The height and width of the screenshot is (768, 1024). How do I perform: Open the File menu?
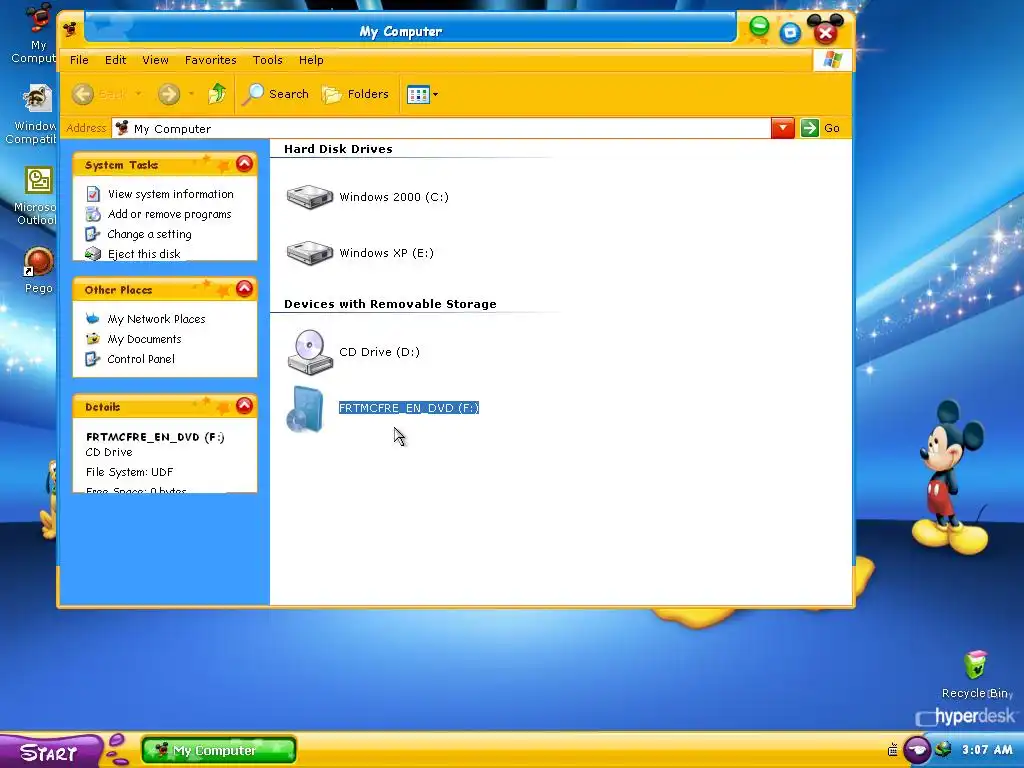click(x=79, y=60)
